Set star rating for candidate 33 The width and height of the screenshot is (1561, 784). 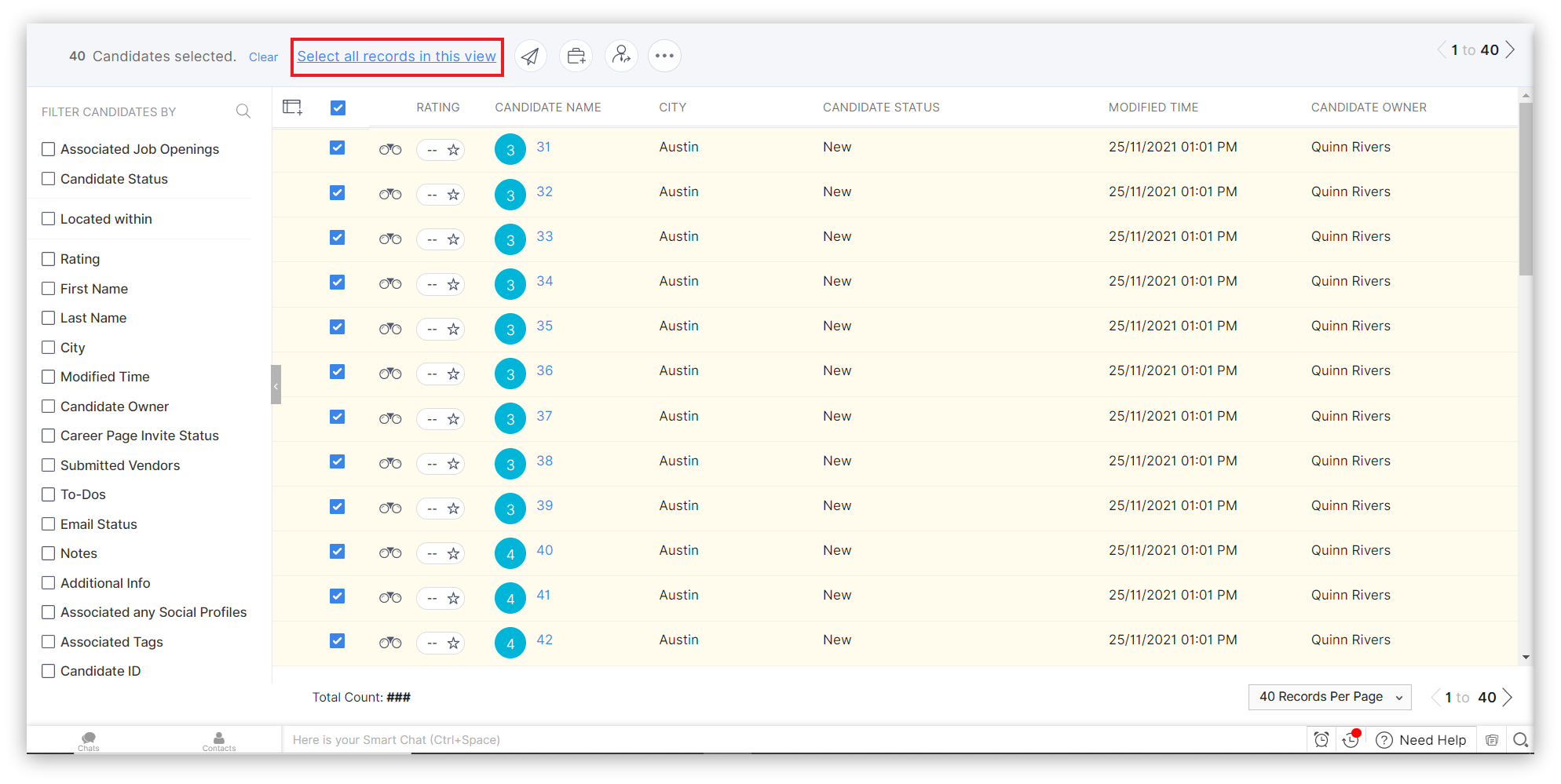tap(453, 239)
